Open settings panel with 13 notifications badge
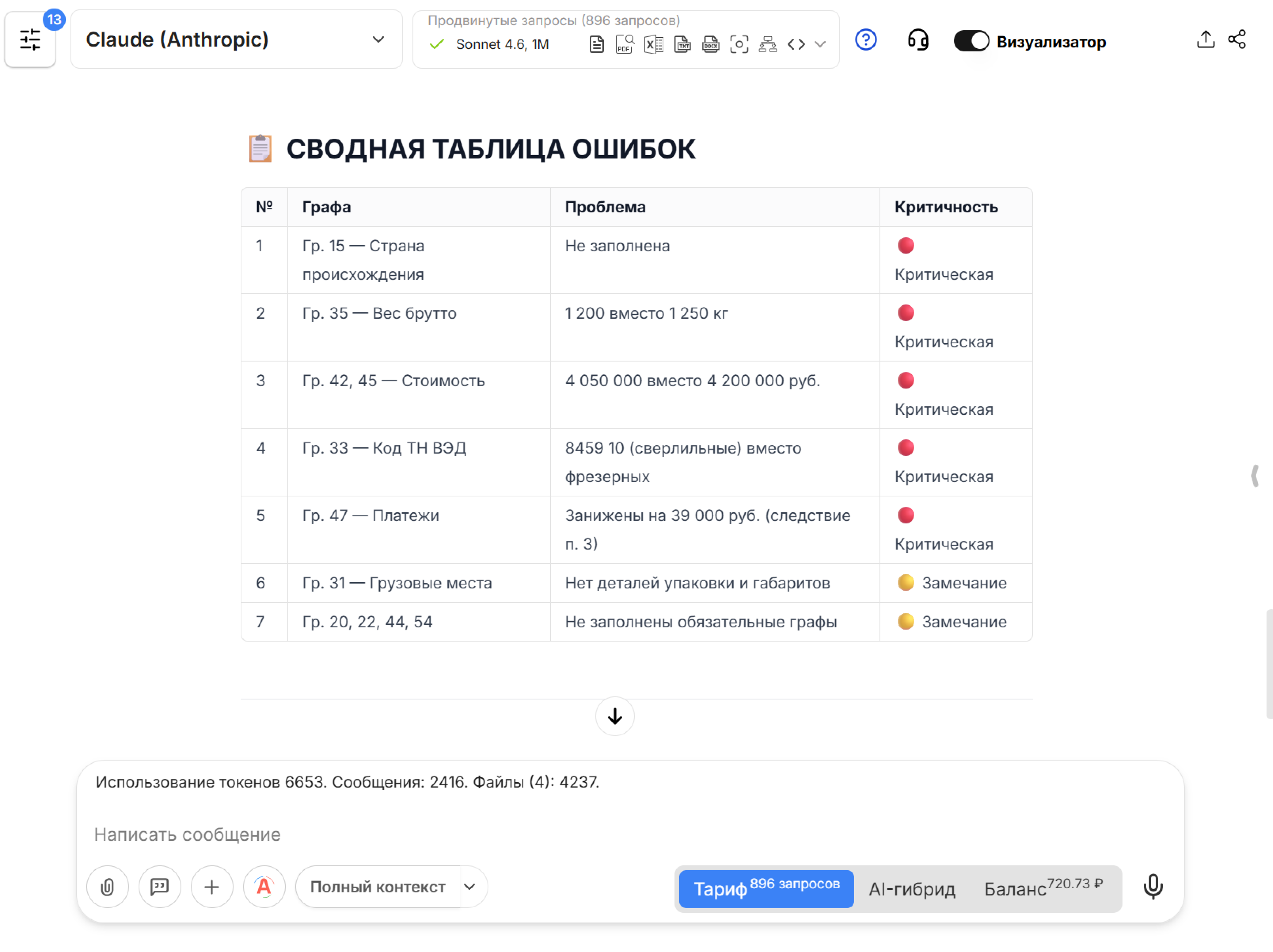 coord(30,39)
